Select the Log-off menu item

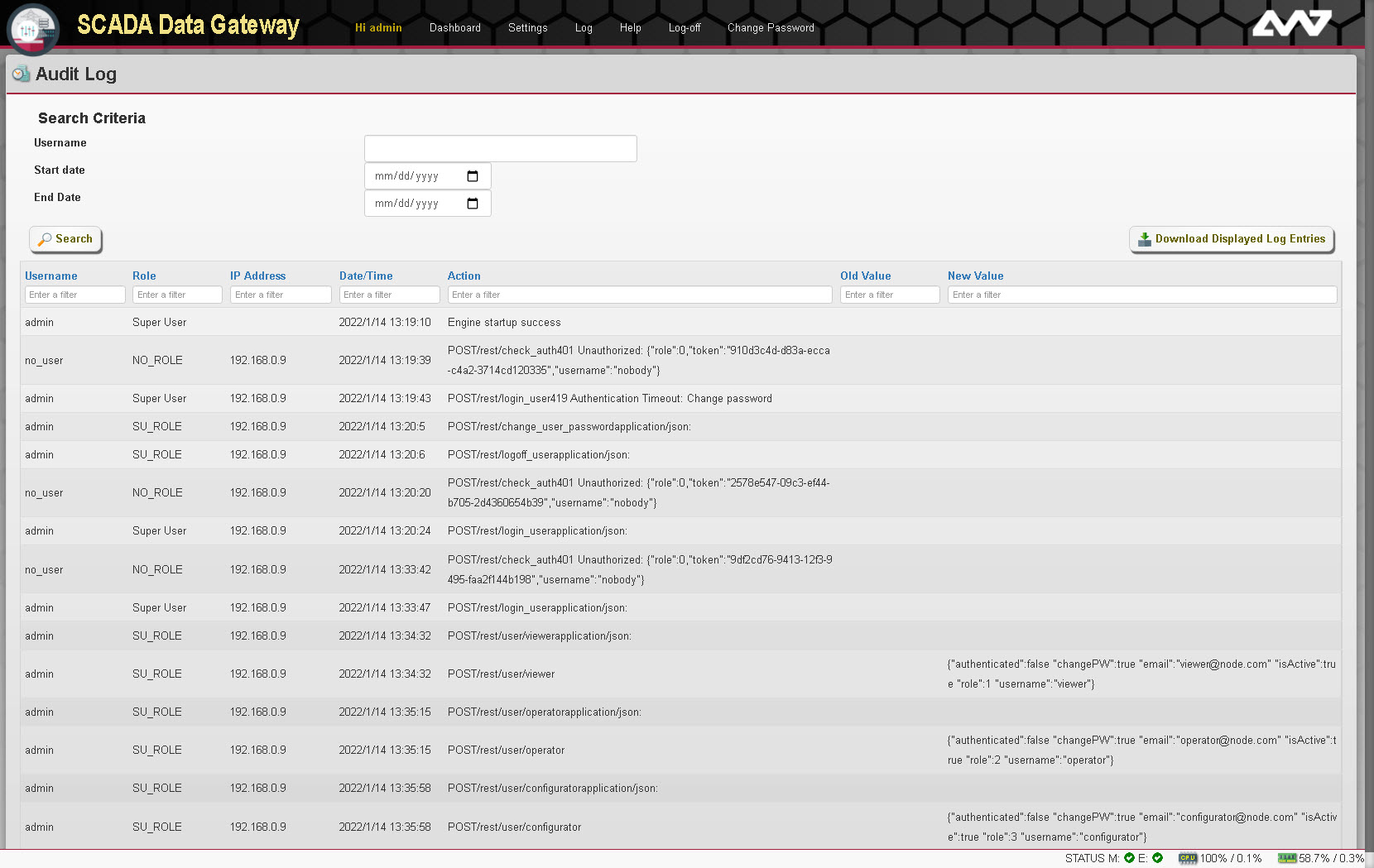[684, 28]
